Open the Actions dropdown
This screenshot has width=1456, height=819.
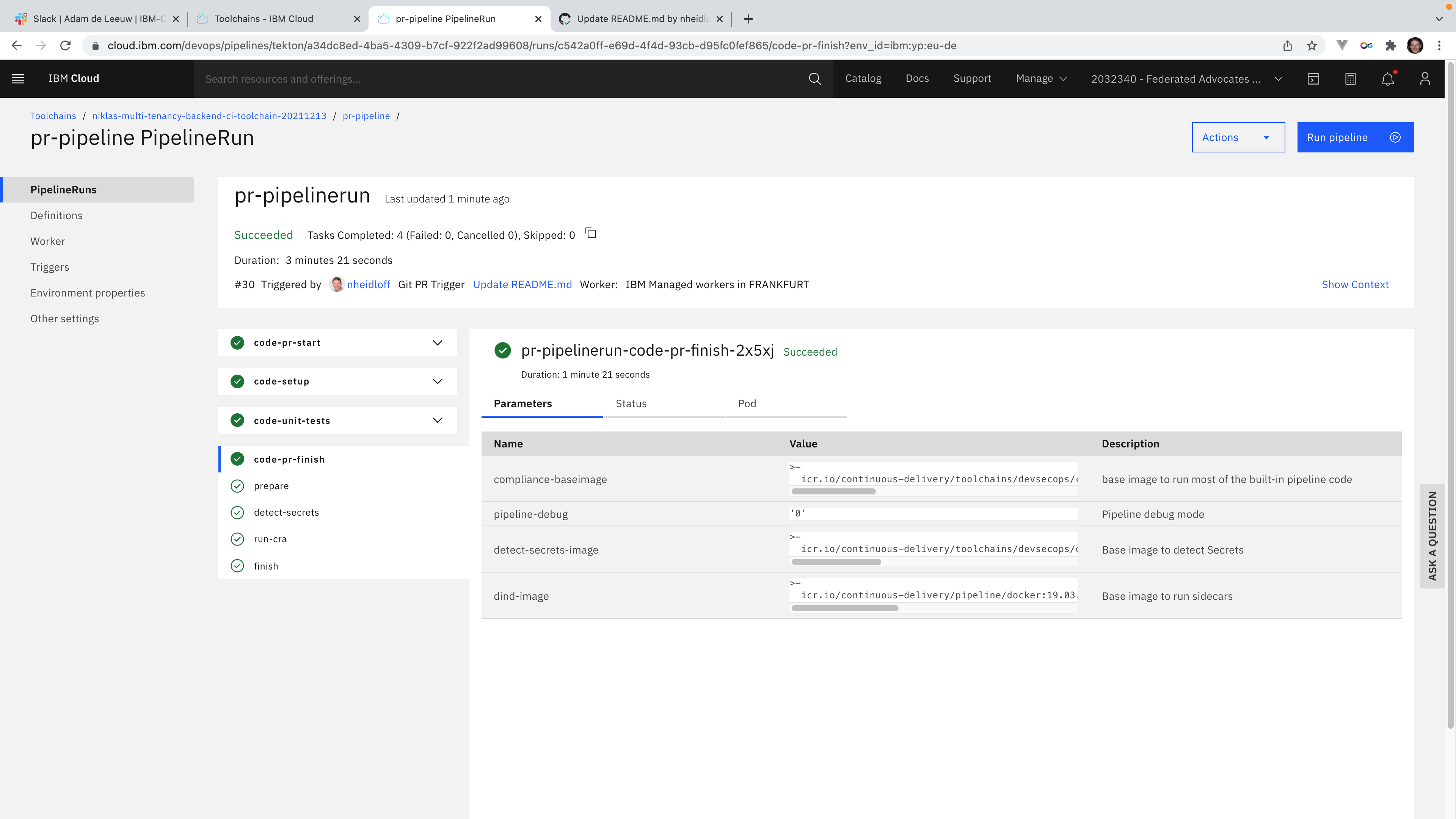(1238, 137)
